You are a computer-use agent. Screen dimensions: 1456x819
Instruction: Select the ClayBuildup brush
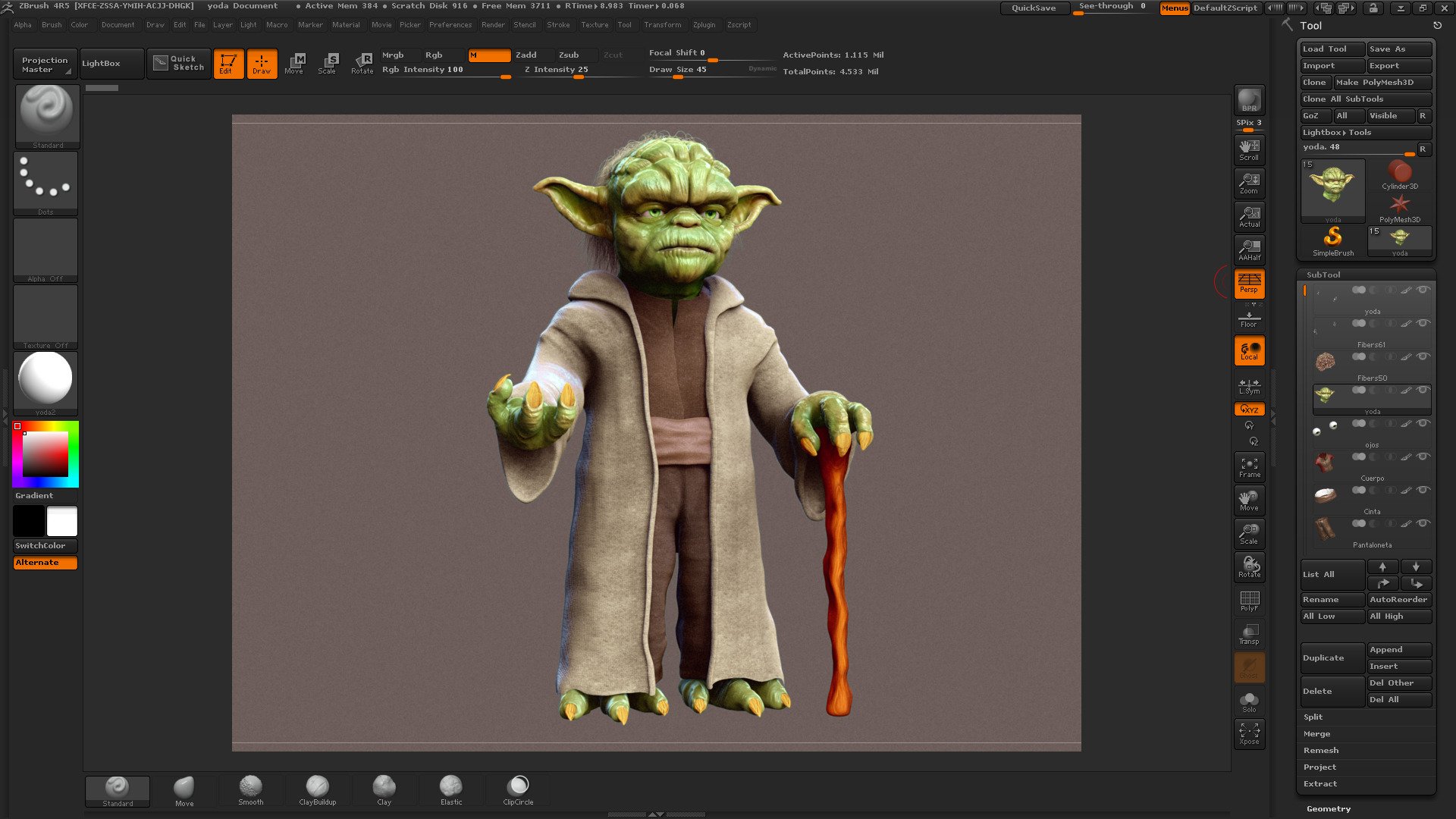tap(317, 789)
